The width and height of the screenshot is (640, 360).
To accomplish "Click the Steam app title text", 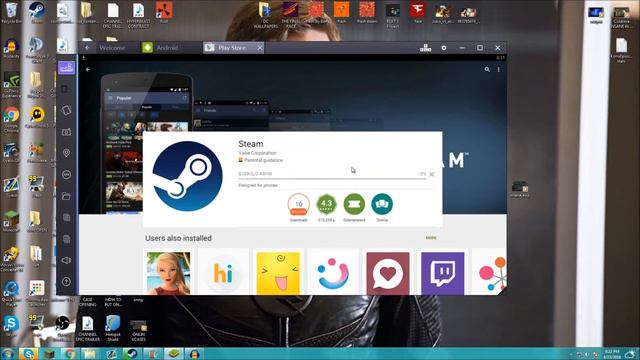I will point(251,144).
